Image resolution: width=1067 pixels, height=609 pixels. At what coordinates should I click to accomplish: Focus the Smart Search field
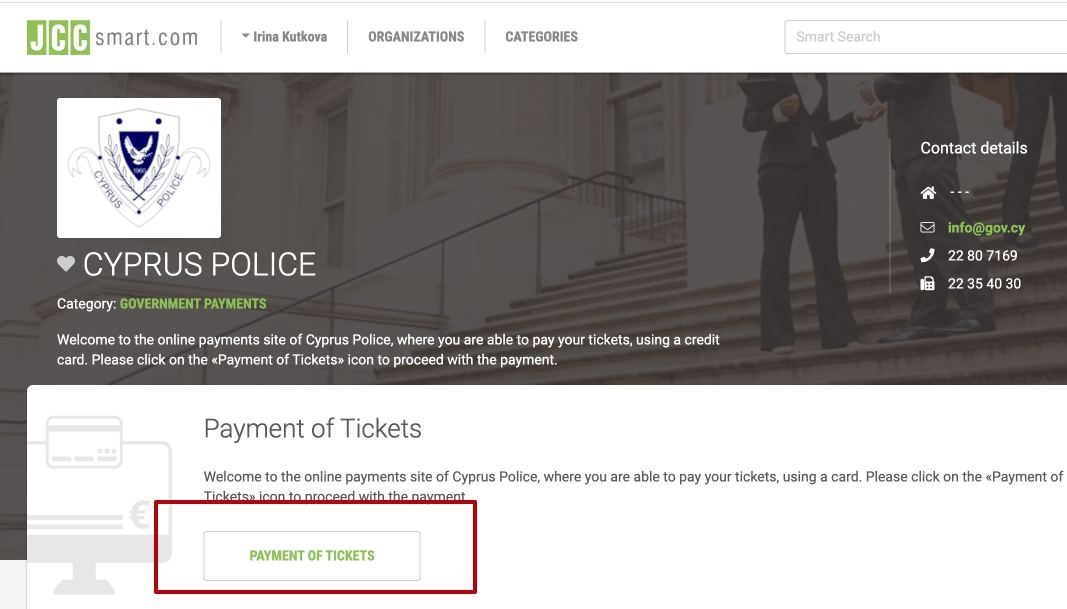tap(925, 37)
